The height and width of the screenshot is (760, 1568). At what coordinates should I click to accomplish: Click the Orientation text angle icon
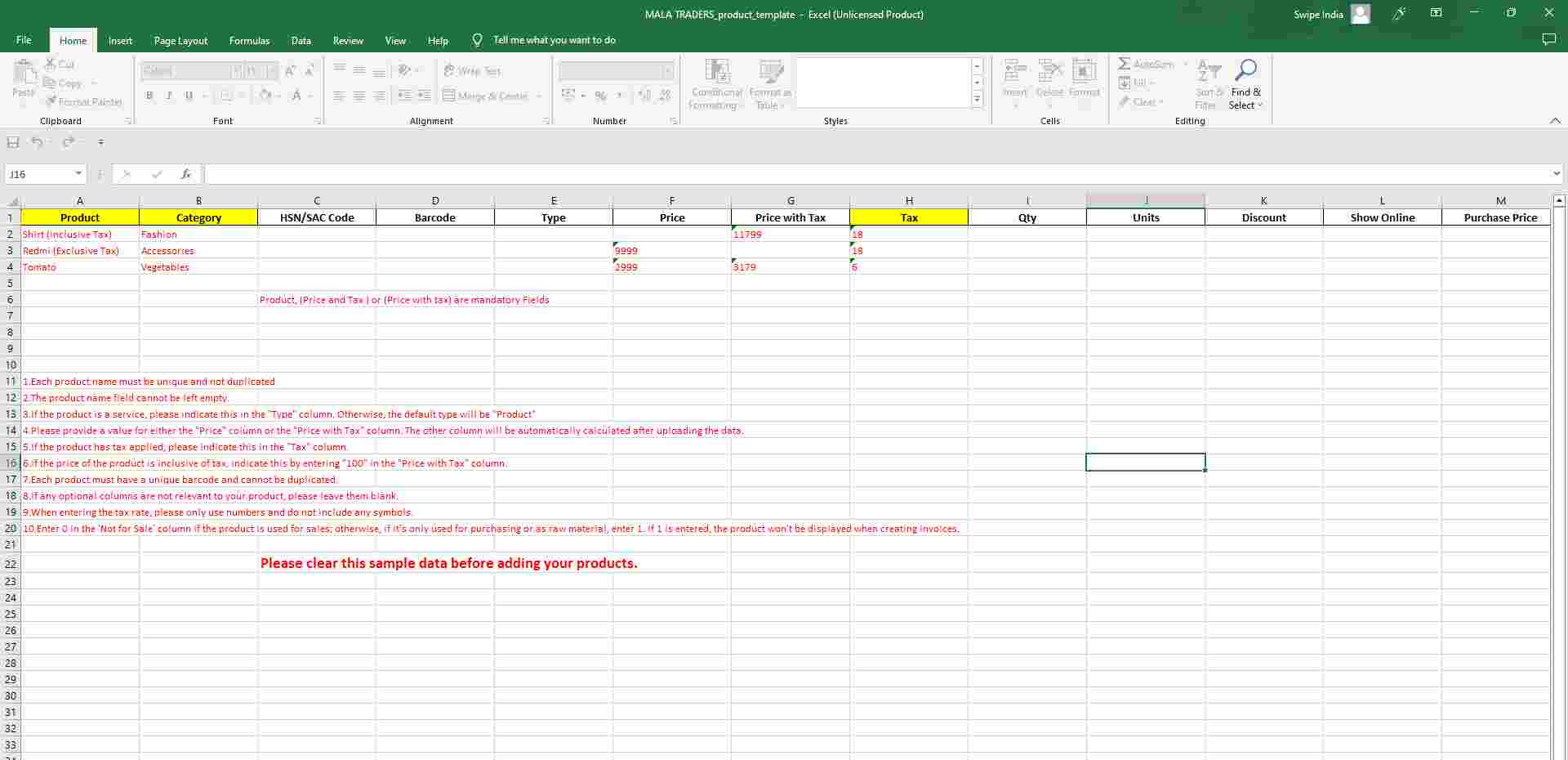coord(404,71)
